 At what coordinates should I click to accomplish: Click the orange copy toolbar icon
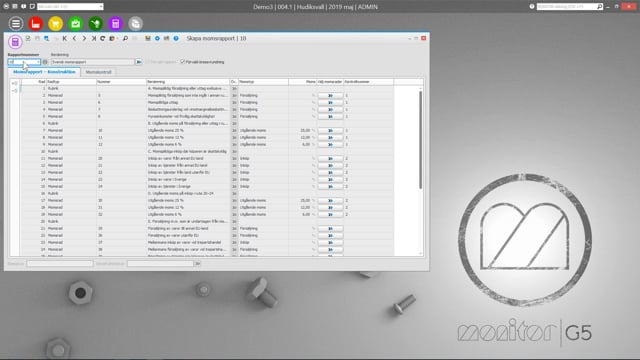(112, 38)
